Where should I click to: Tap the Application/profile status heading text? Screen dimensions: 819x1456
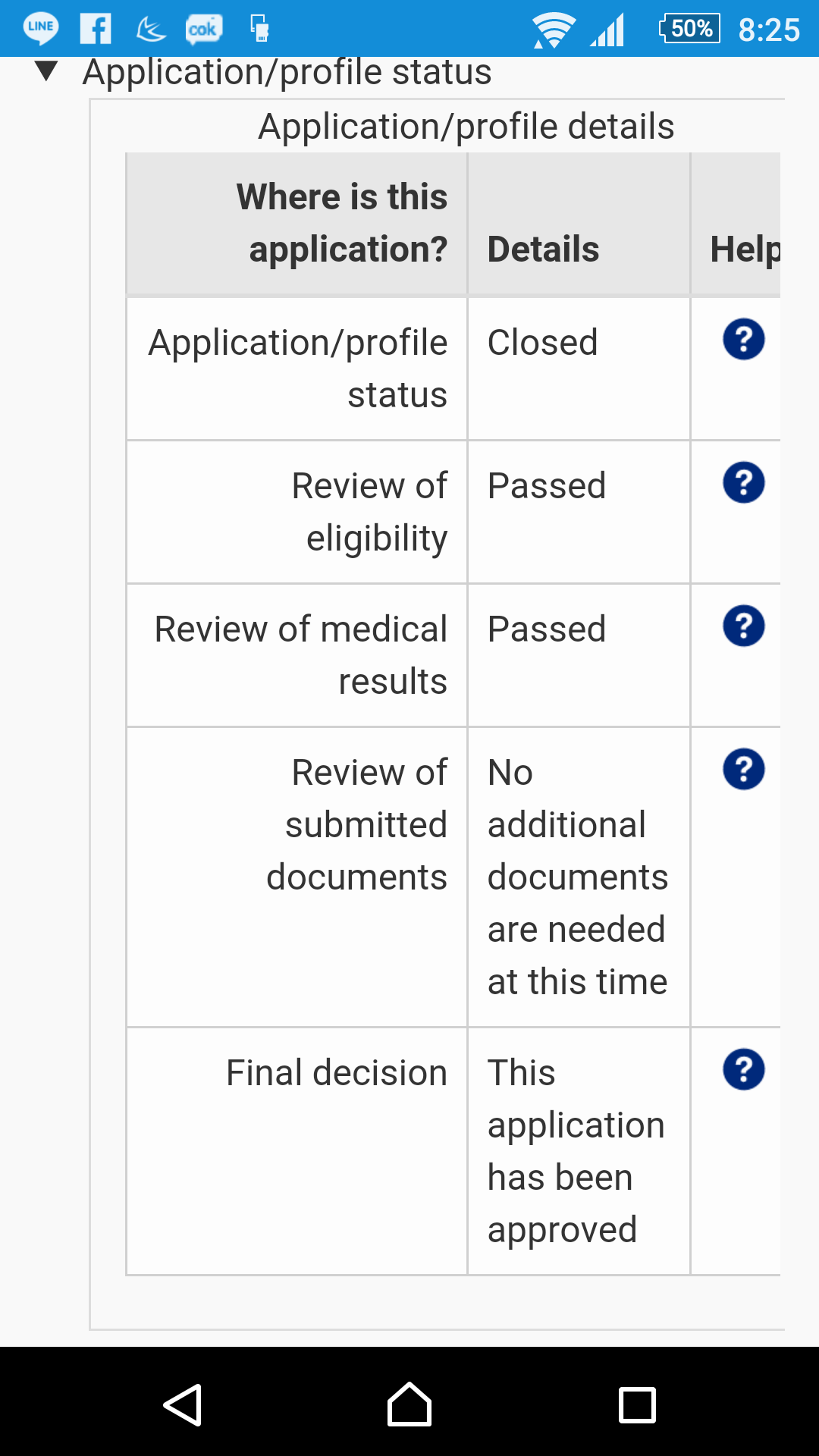[287, 72]
